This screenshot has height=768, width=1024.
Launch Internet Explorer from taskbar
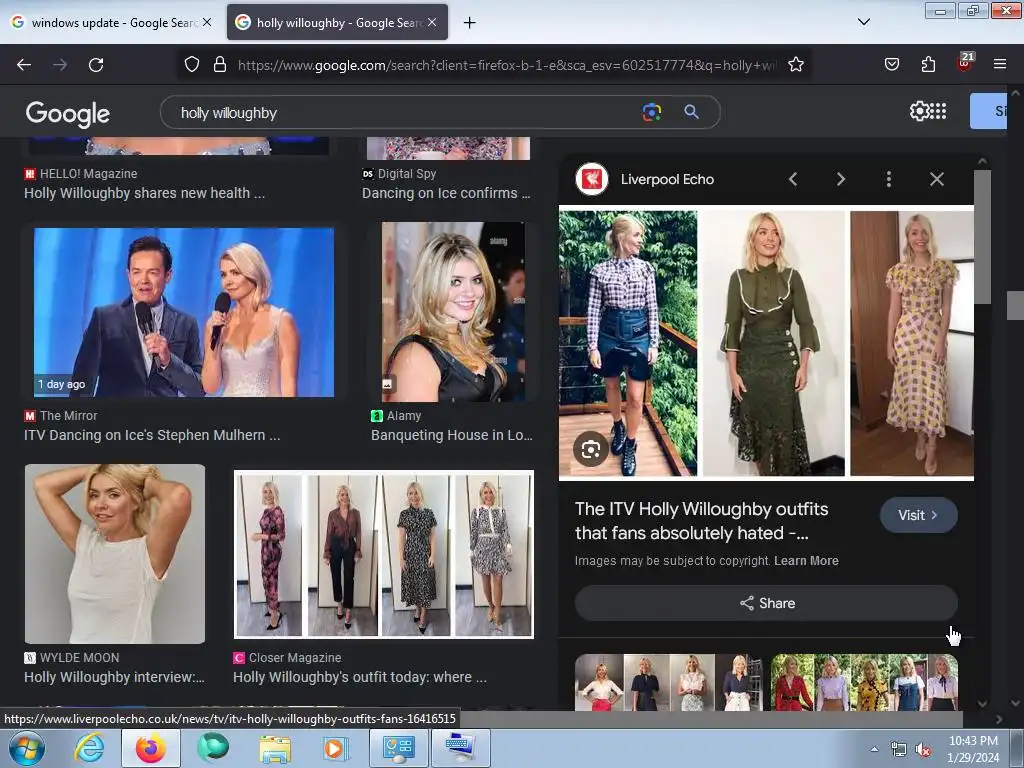(x=89, y=748)
